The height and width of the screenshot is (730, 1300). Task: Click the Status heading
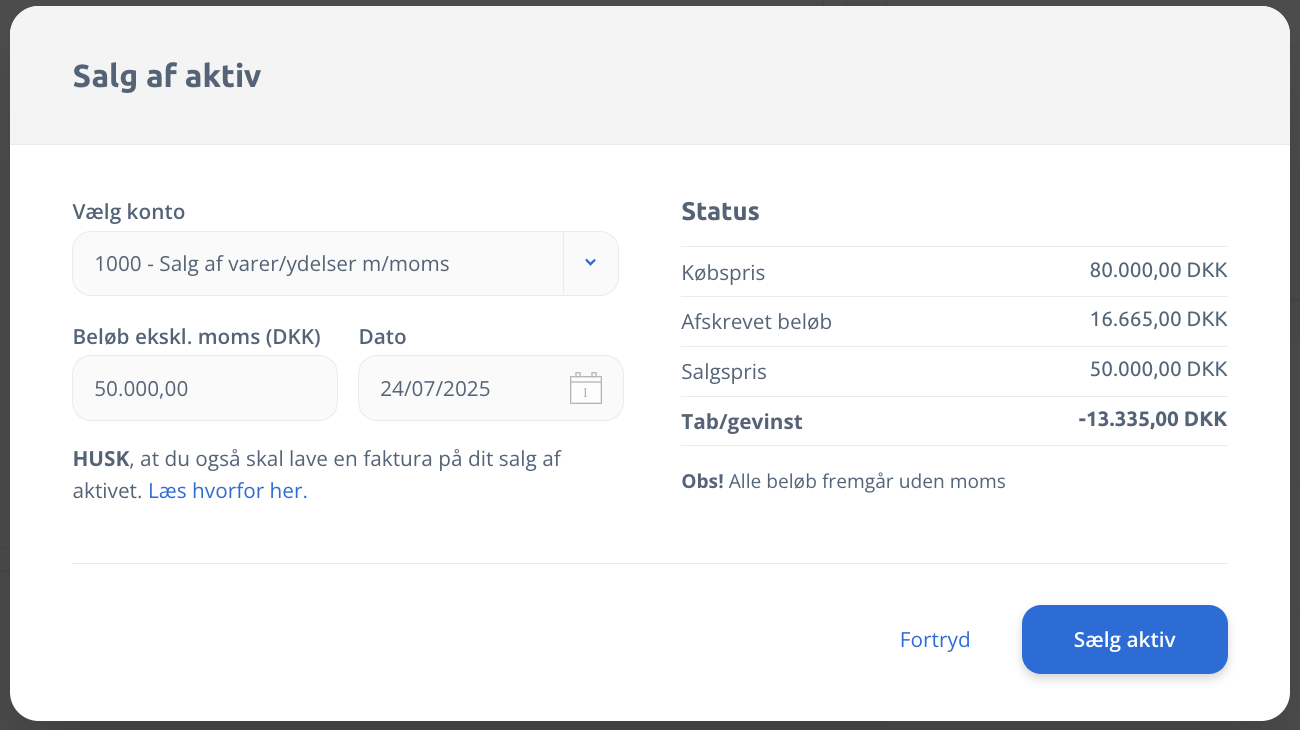[x=721, y=212]
